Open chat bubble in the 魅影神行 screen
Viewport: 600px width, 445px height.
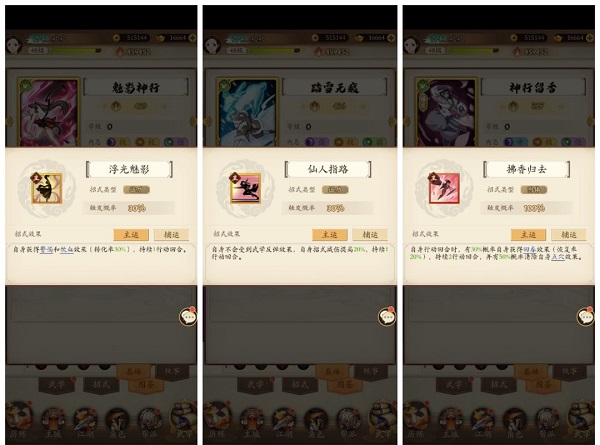188,316
